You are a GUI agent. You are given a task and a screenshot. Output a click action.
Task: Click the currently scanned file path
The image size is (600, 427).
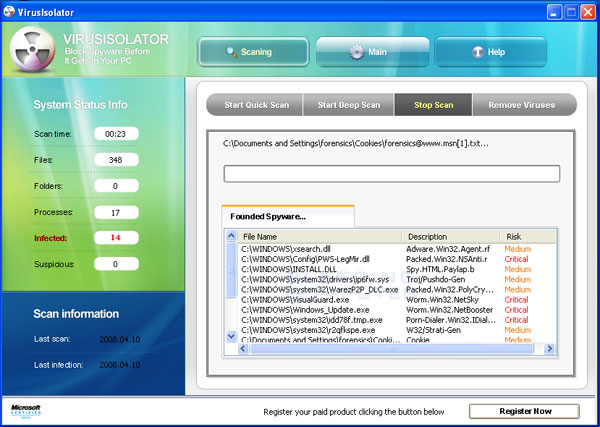(355, 144)
